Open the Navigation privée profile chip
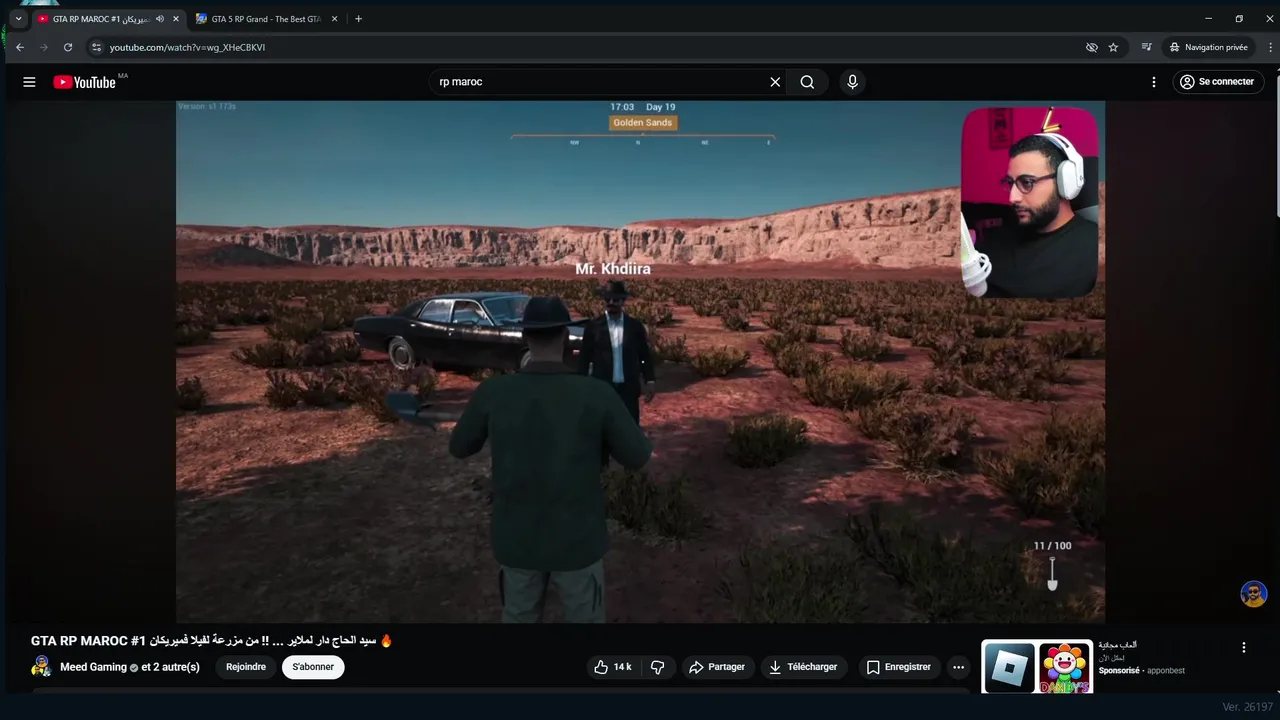 tap(1209, 47)
